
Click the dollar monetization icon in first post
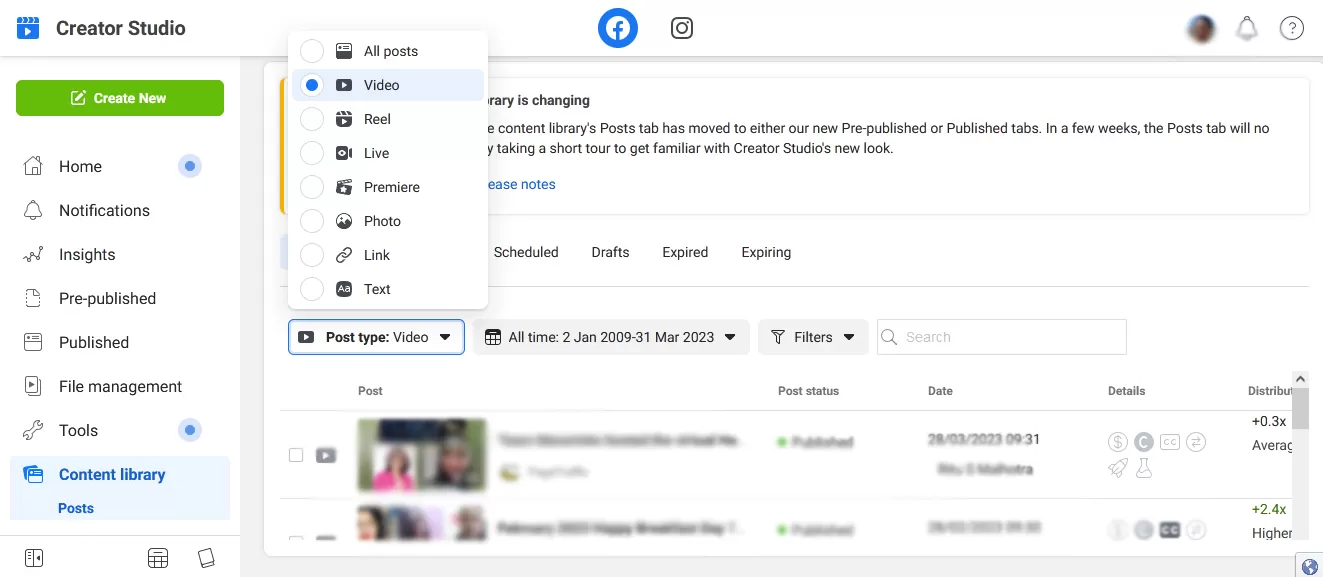pos(1118,442)
